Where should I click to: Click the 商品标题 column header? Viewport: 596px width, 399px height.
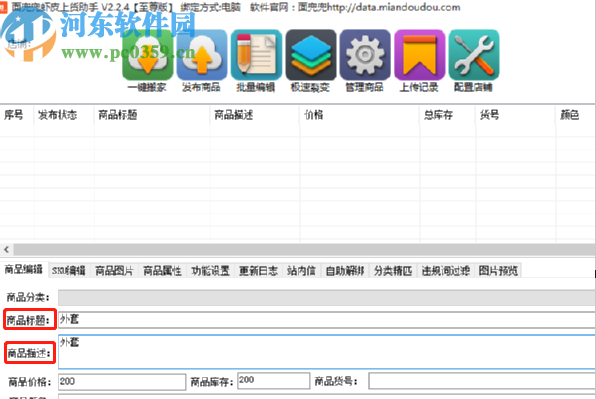pos(152,115)
